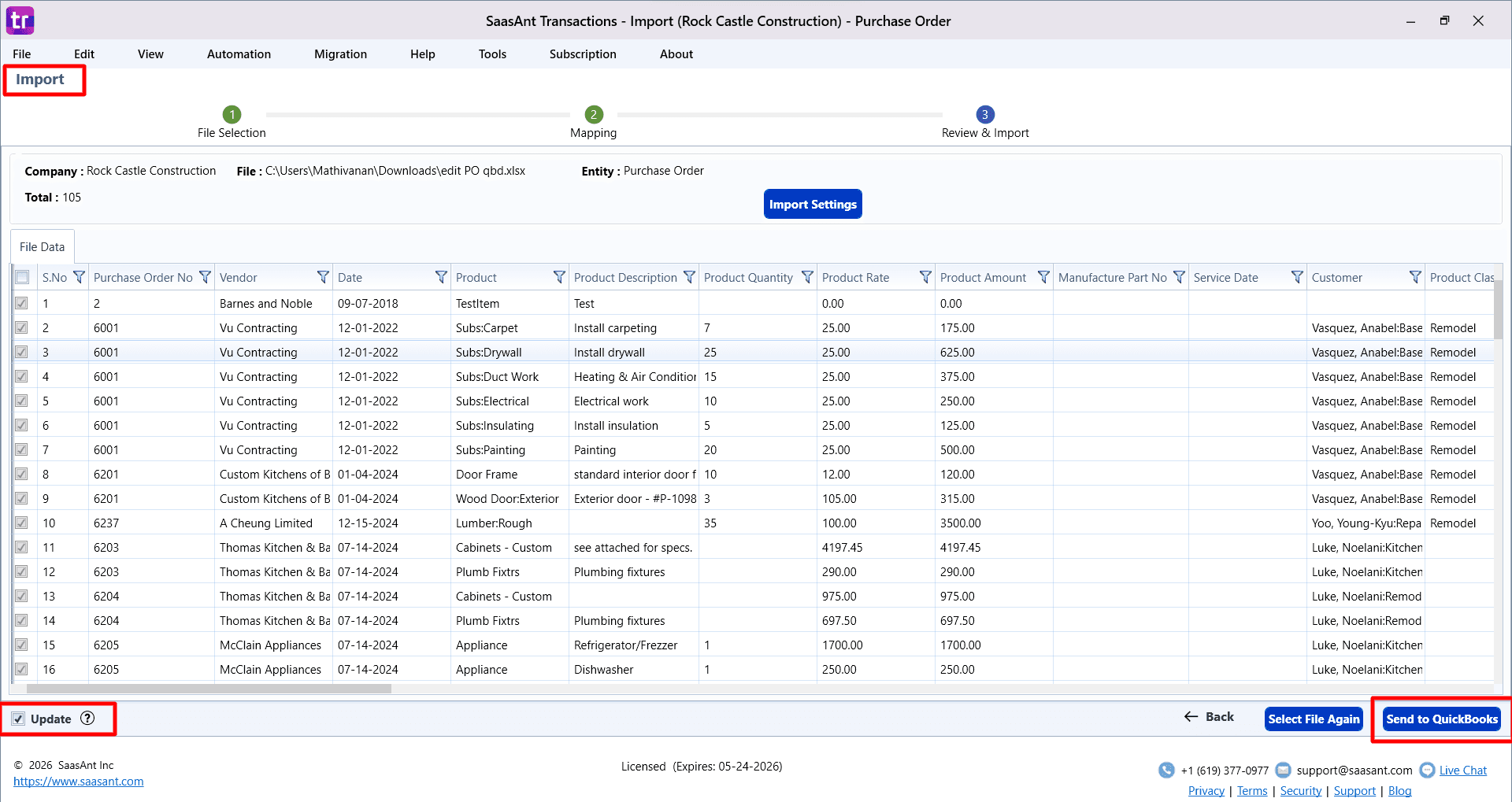Open the Terms link
This screenshot has width=1512, height=802.
click(x=1252, y=791)
